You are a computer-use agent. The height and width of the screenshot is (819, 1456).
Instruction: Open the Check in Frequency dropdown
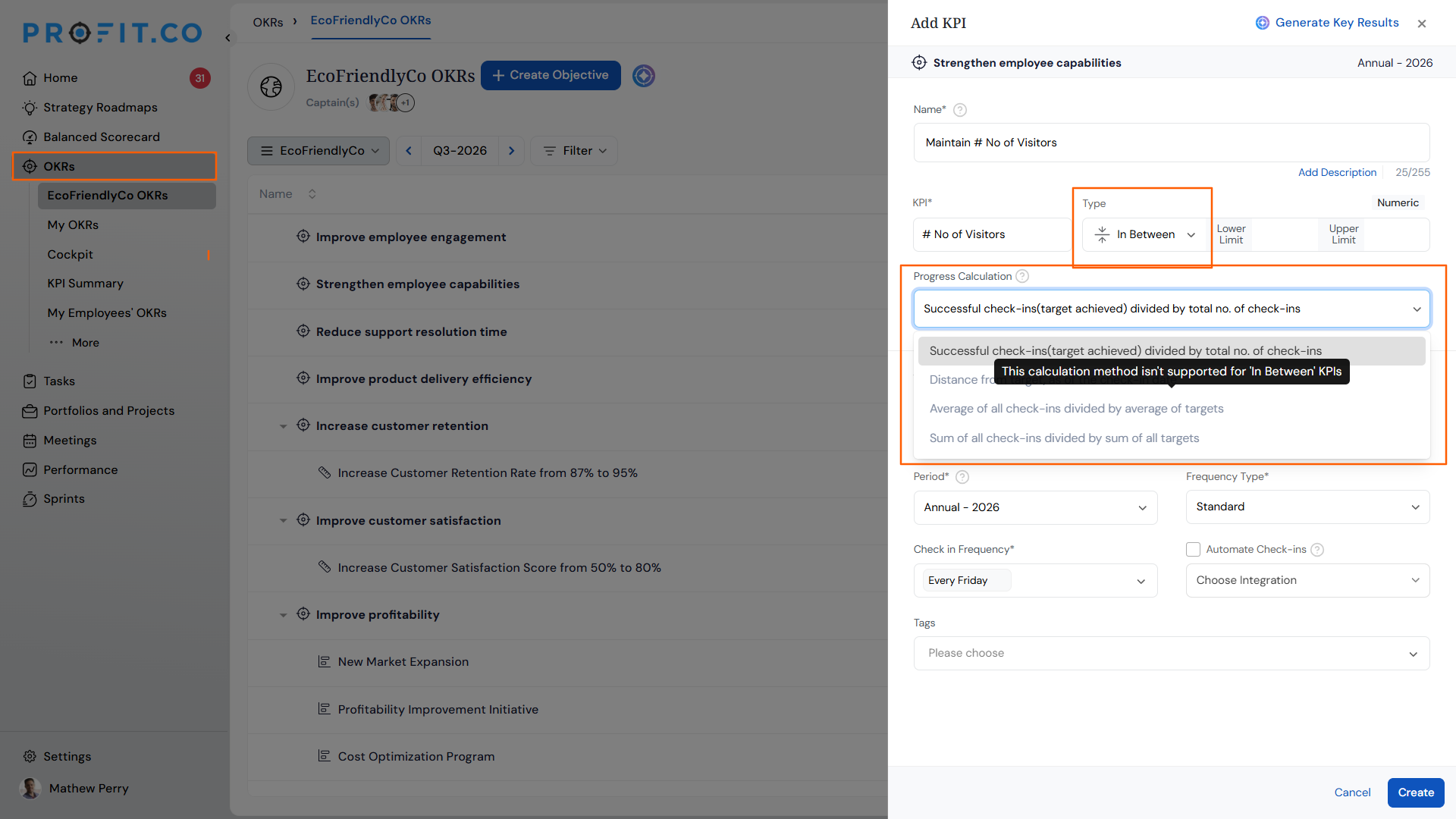click(1035, 581)
